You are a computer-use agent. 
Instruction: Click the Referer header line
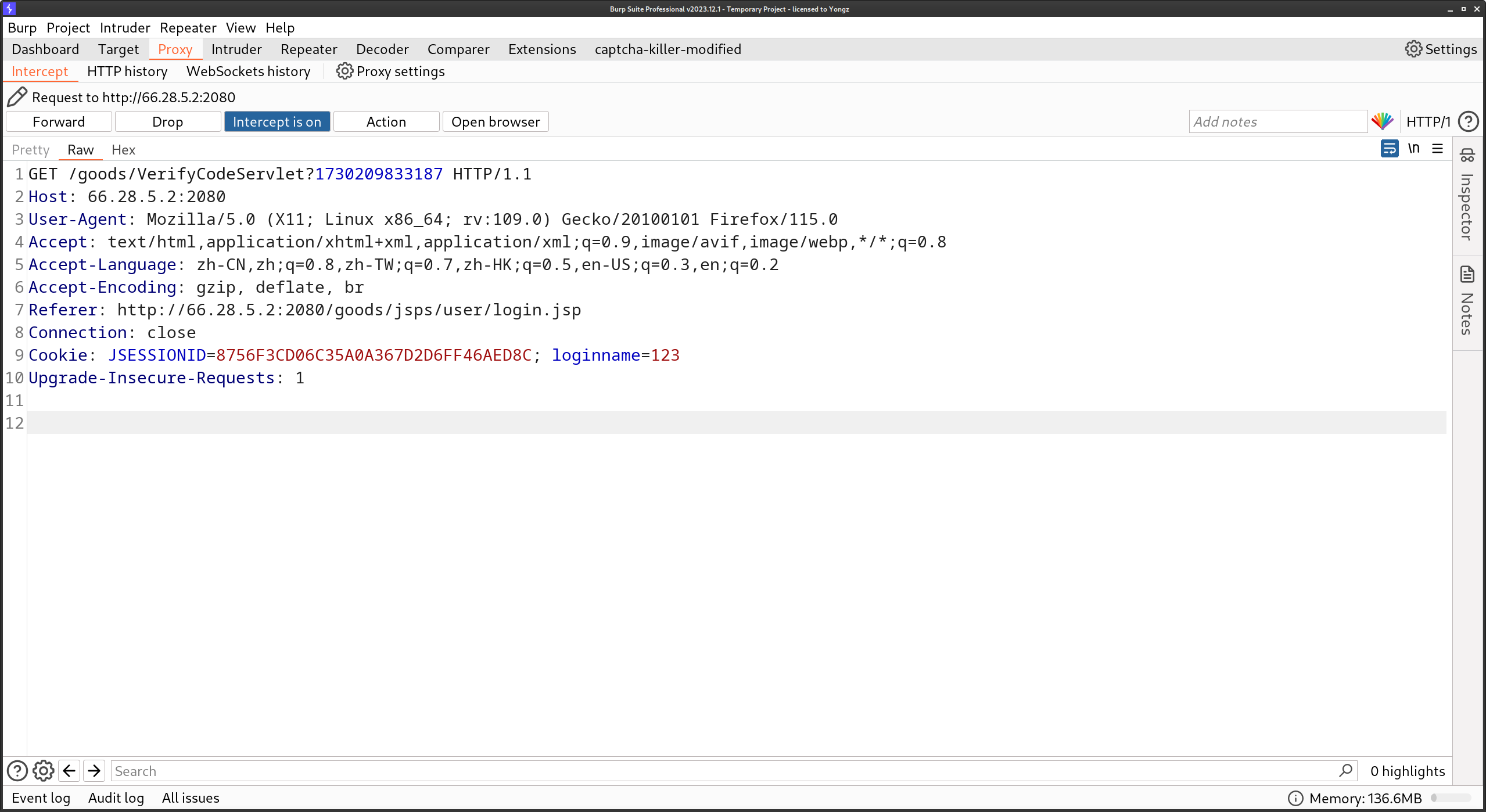point(305,310)
